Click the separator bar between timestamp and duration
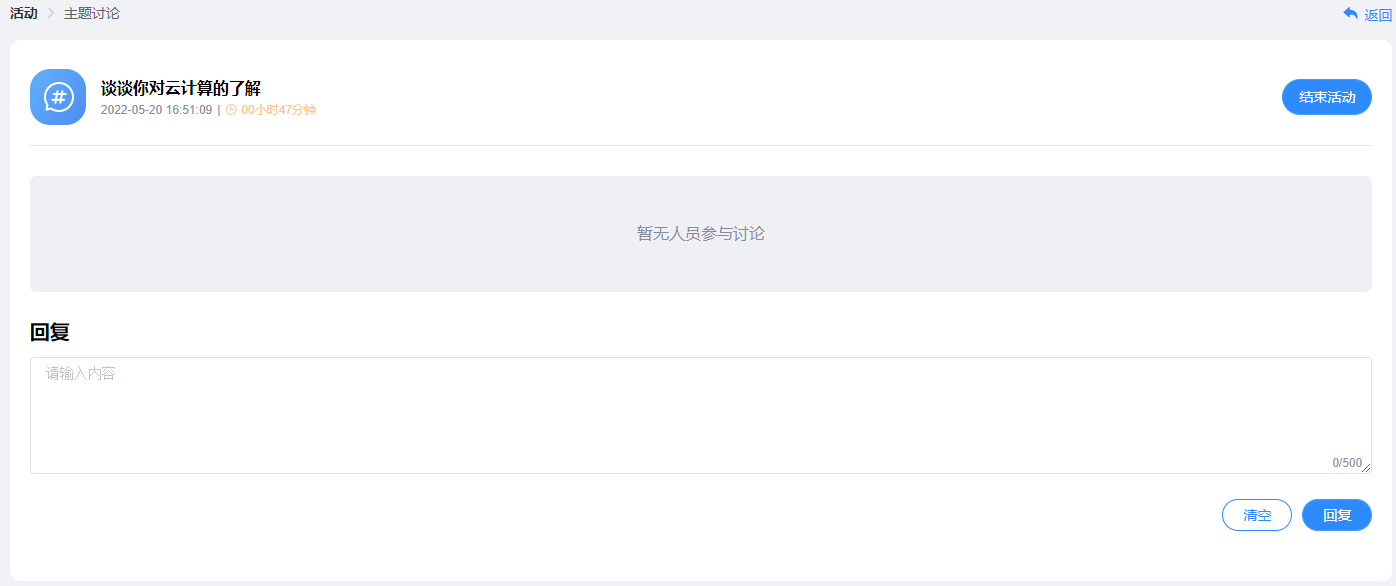This screenshot has width=1396, height=586. 219,110
